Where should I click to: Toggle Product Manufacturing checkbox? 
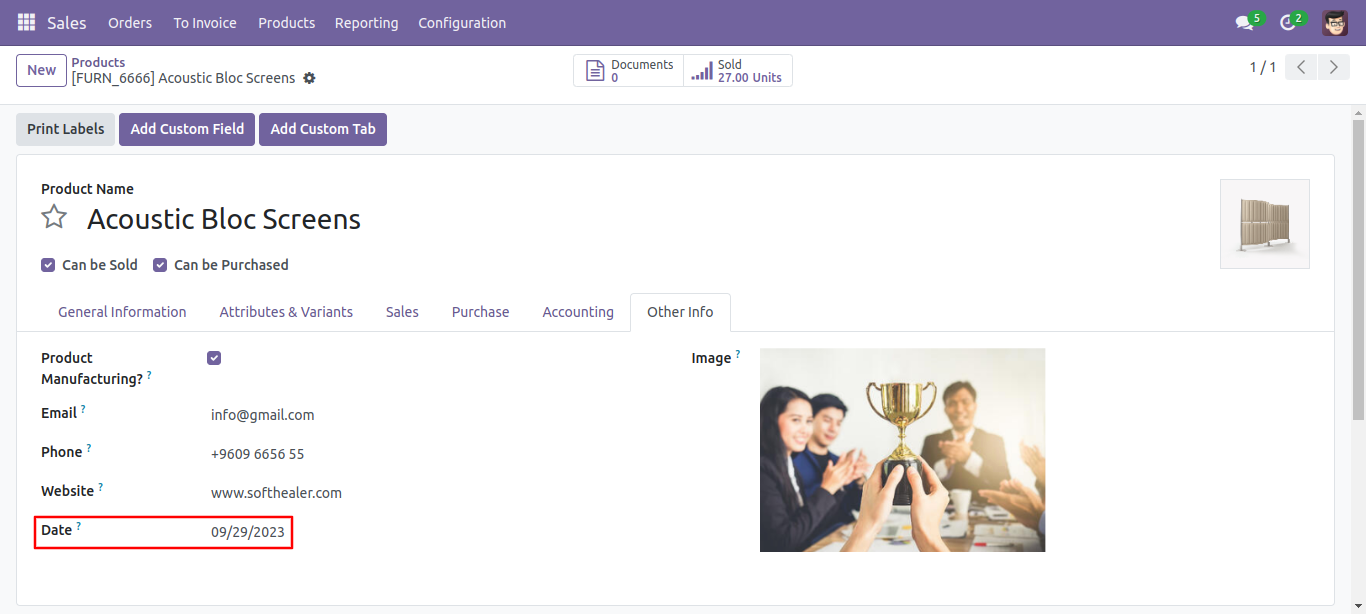tap(214, 358)
